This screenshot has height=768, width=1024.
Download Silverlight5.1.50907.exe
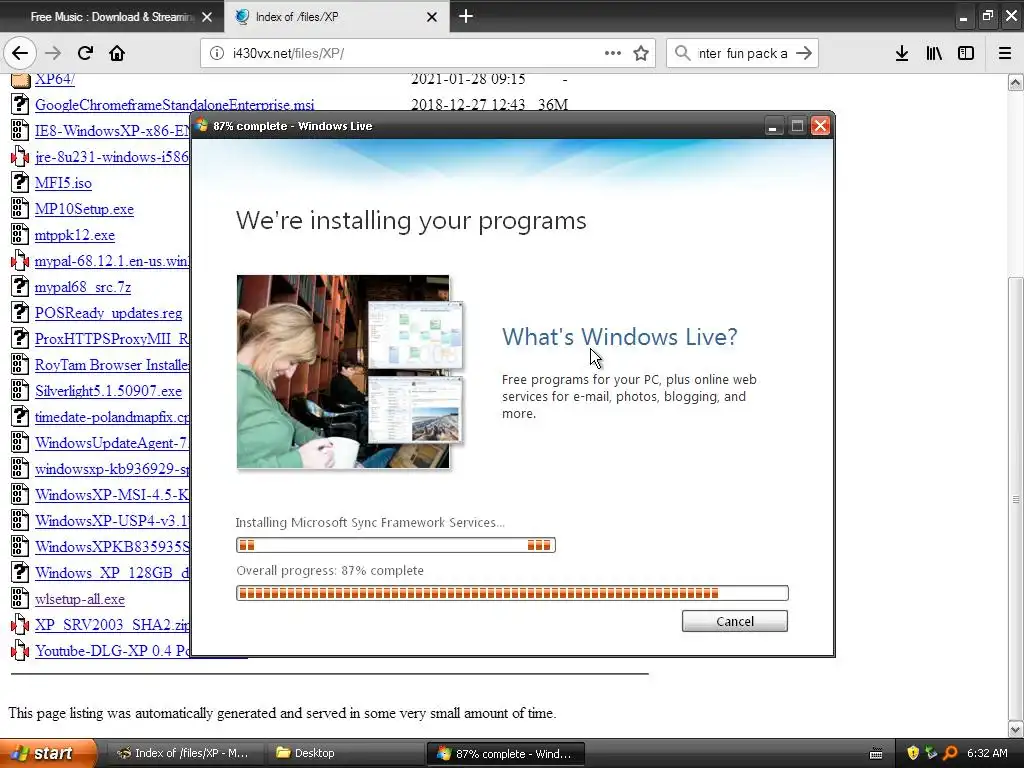[x=108, y=391]
